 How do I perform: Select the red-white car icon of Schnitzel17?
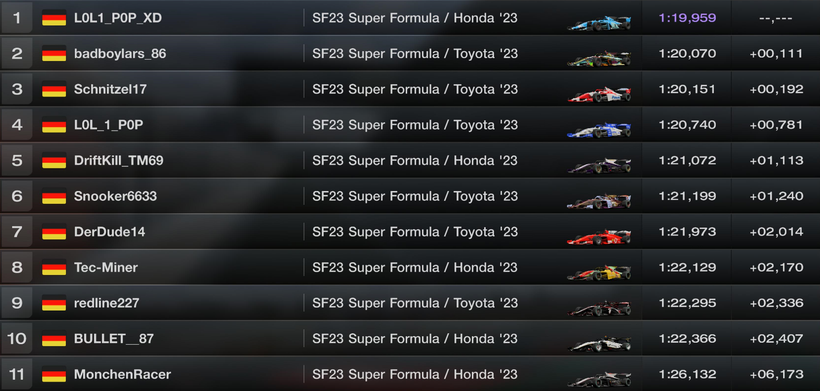(599, 94)
